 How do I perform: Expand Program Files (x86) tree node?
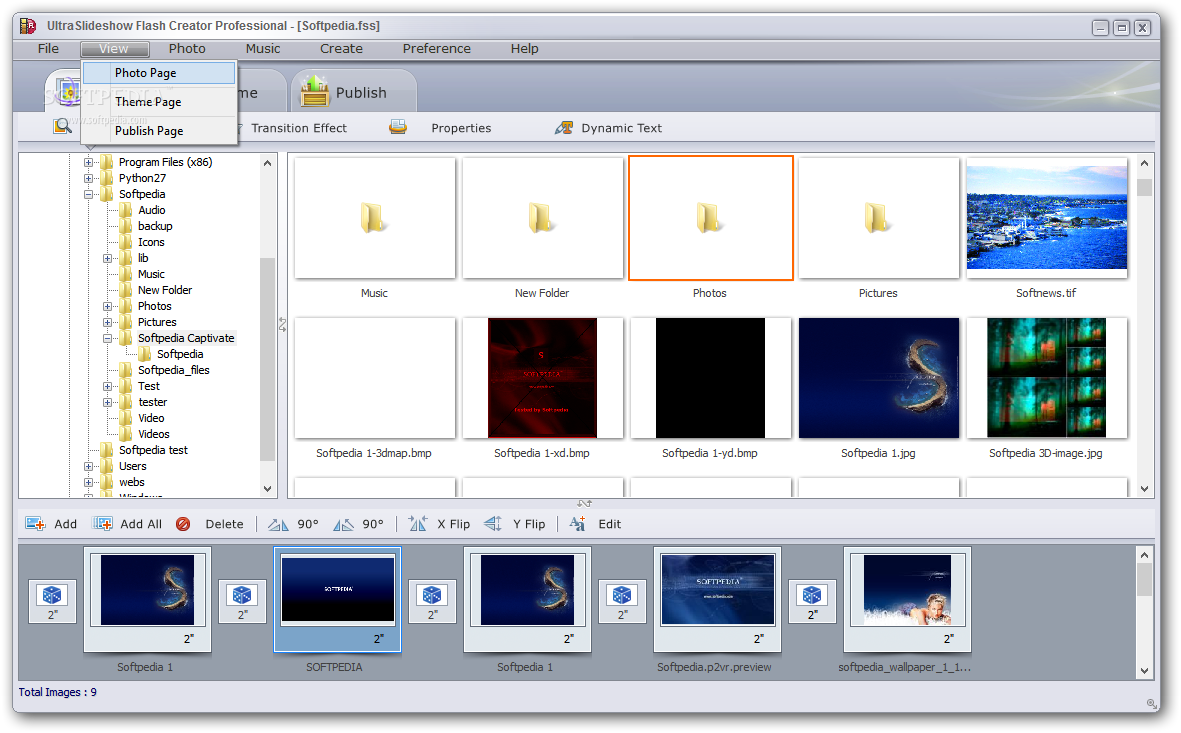pos(88,162)
